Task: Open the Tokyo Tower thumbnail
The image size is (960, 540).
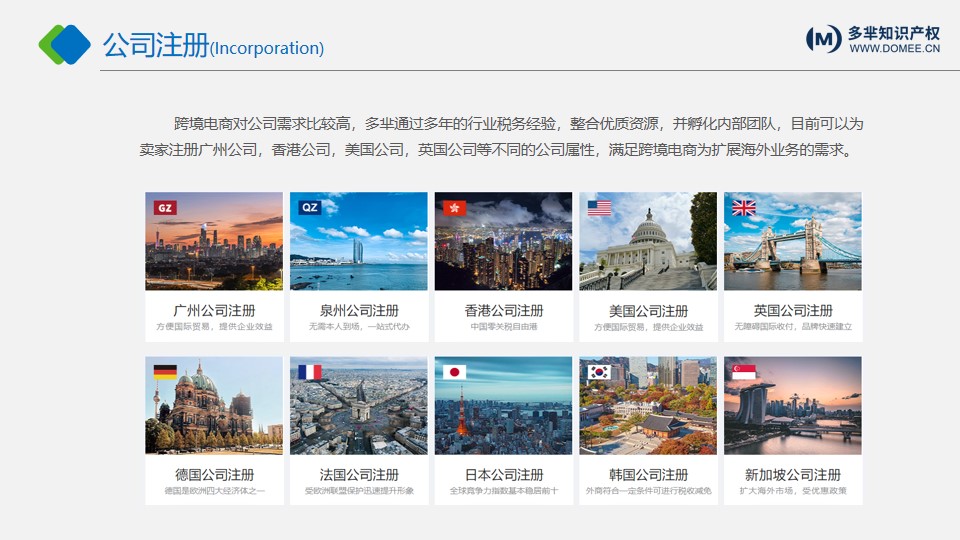Action: 503,405
